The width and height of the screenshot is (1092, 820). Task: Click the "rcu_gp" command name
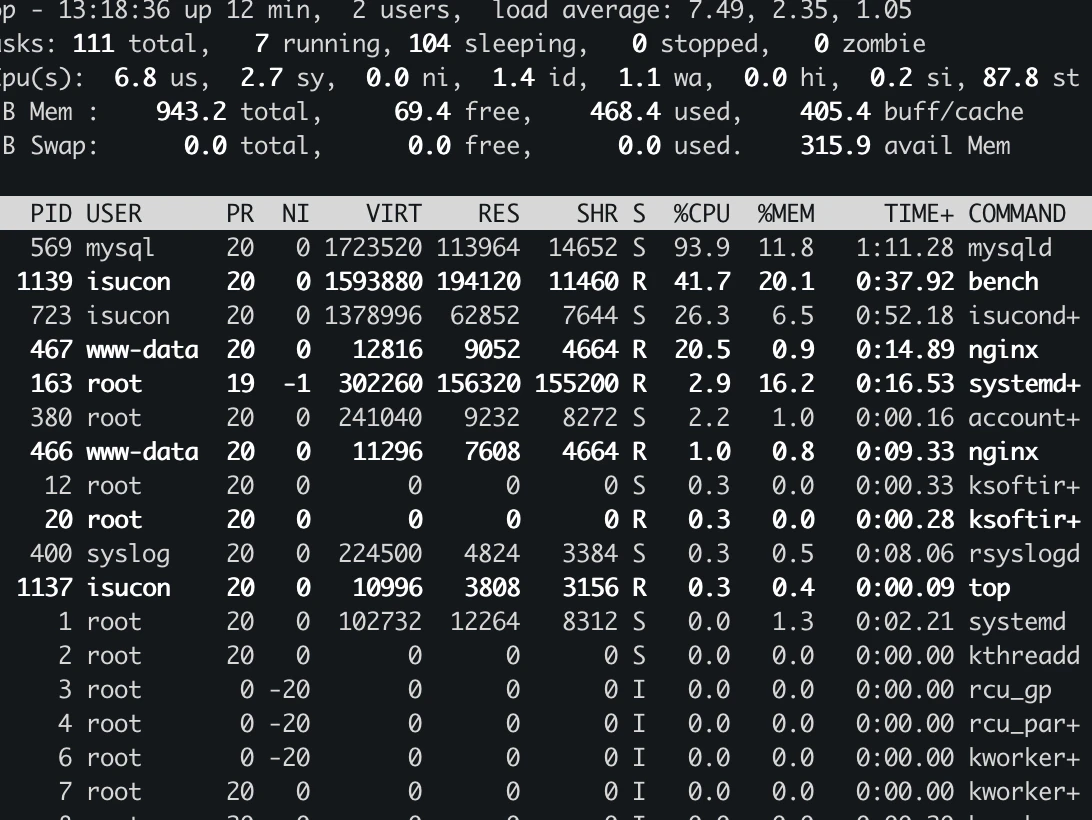click(1010, 690)
